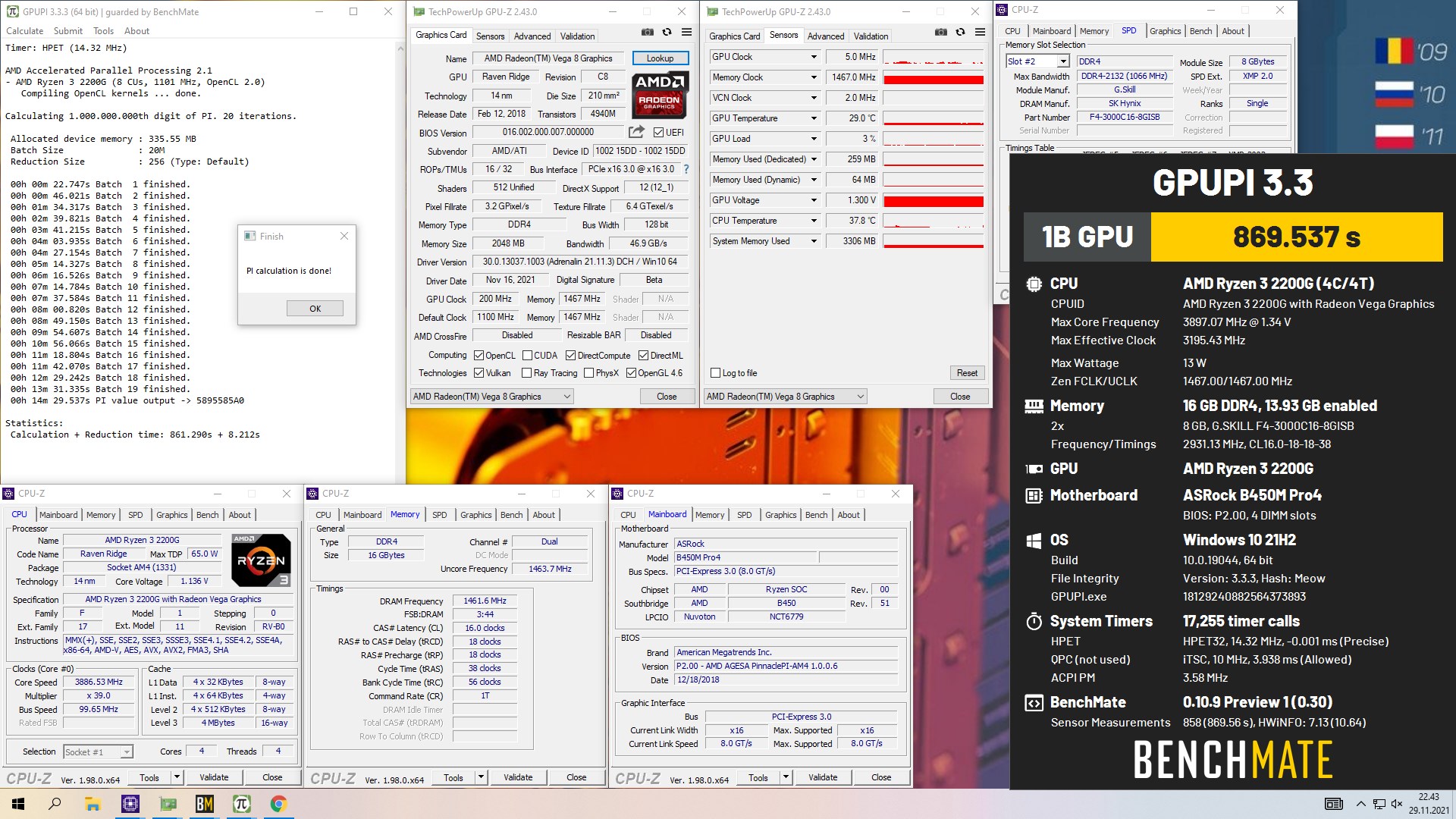Click Close in GPU-Z Graphics Card window

(x=667, y=397)
